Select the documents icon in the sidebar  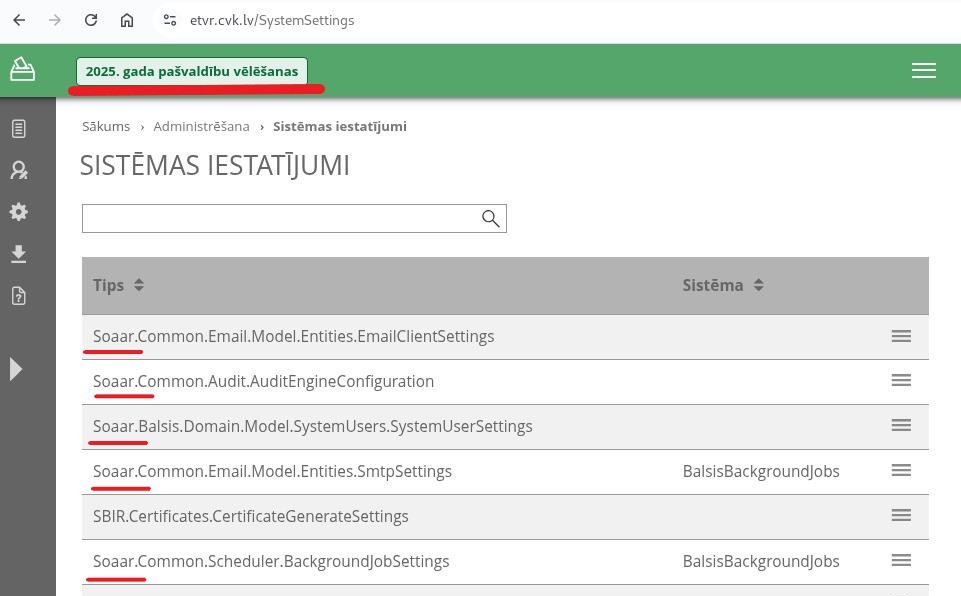point(18,128)
